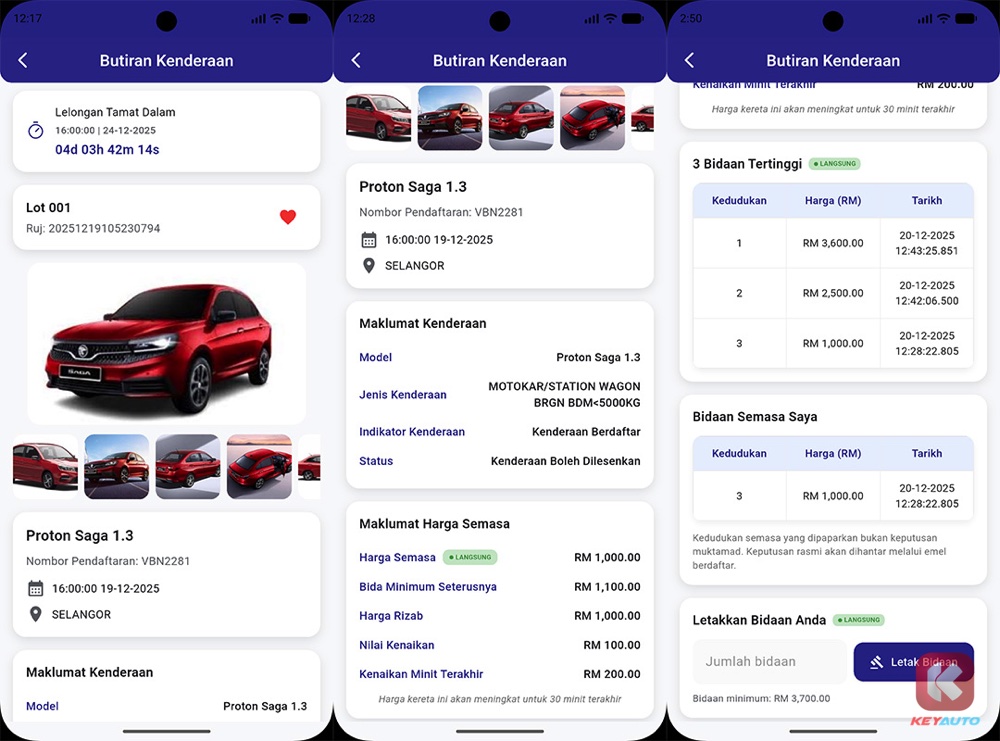Select second car thumbnail on left screen gallery
Viewport: 1000px width, 741px height.
[117, 467]
